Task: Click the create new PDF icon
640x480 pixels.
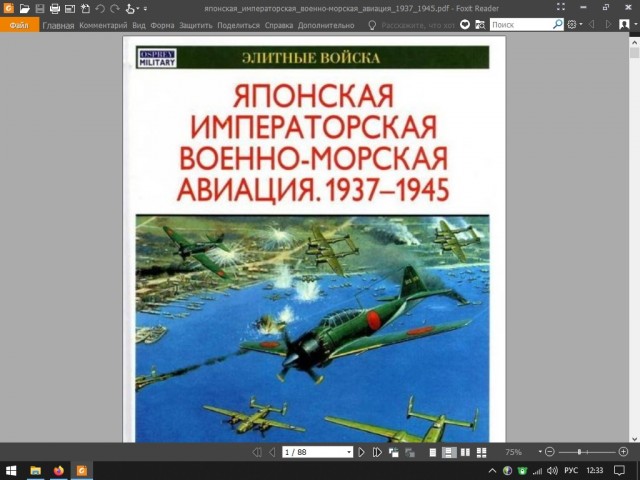Action: point(85,8)
